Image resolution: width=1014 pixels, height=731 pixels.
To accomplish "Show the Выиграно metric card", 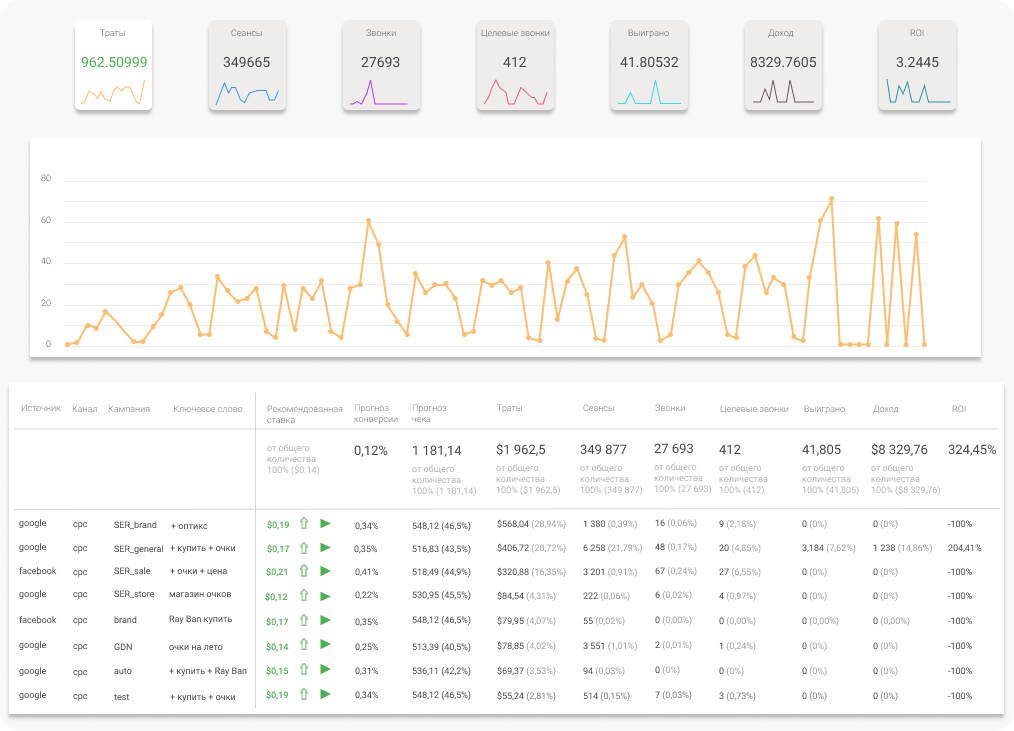I will [x=649, y=66].
